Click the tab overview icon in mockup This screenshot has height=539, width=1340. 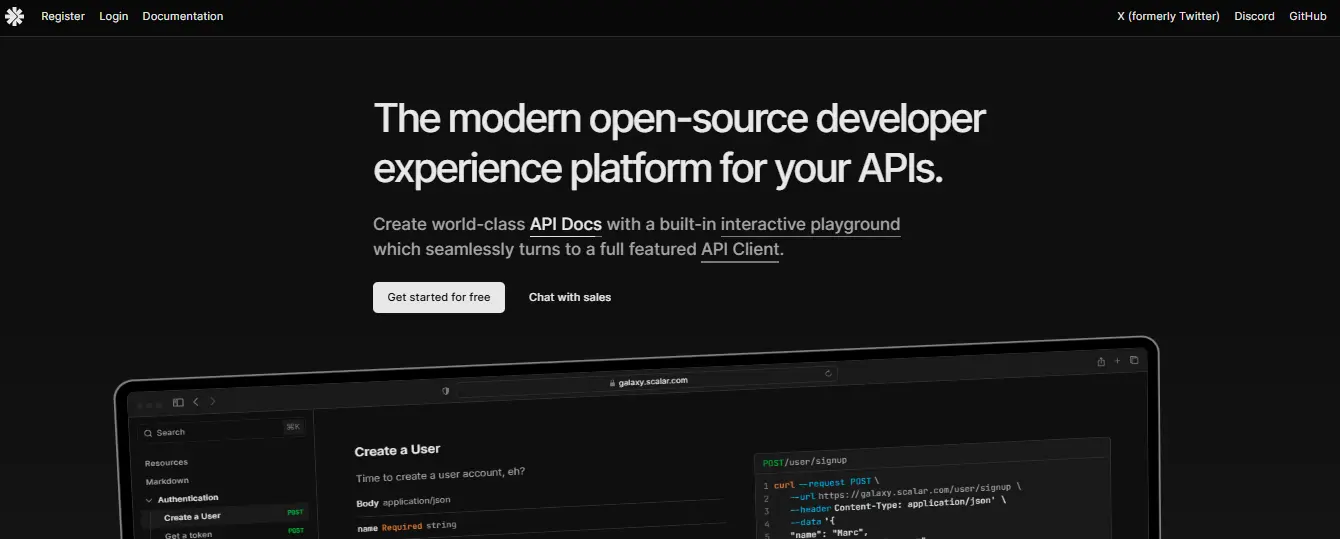[x=1134, y=360]
